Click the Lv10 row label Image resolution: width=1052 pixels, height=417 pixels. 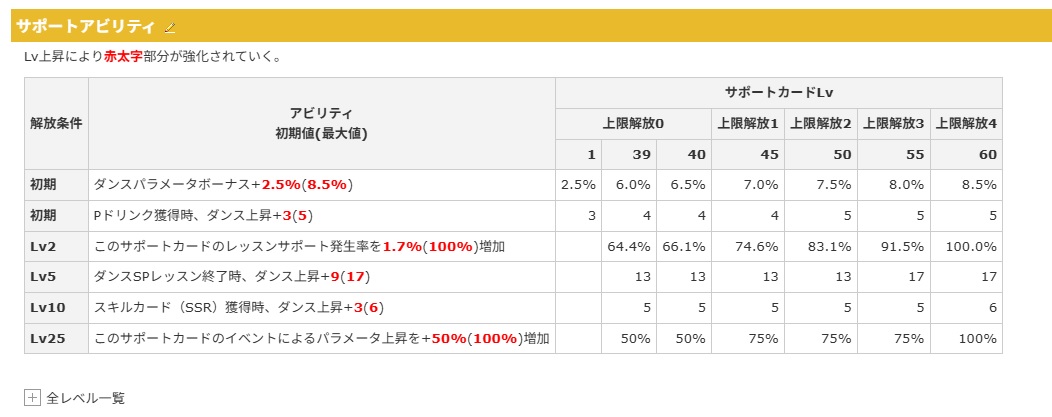coord(45,308)
